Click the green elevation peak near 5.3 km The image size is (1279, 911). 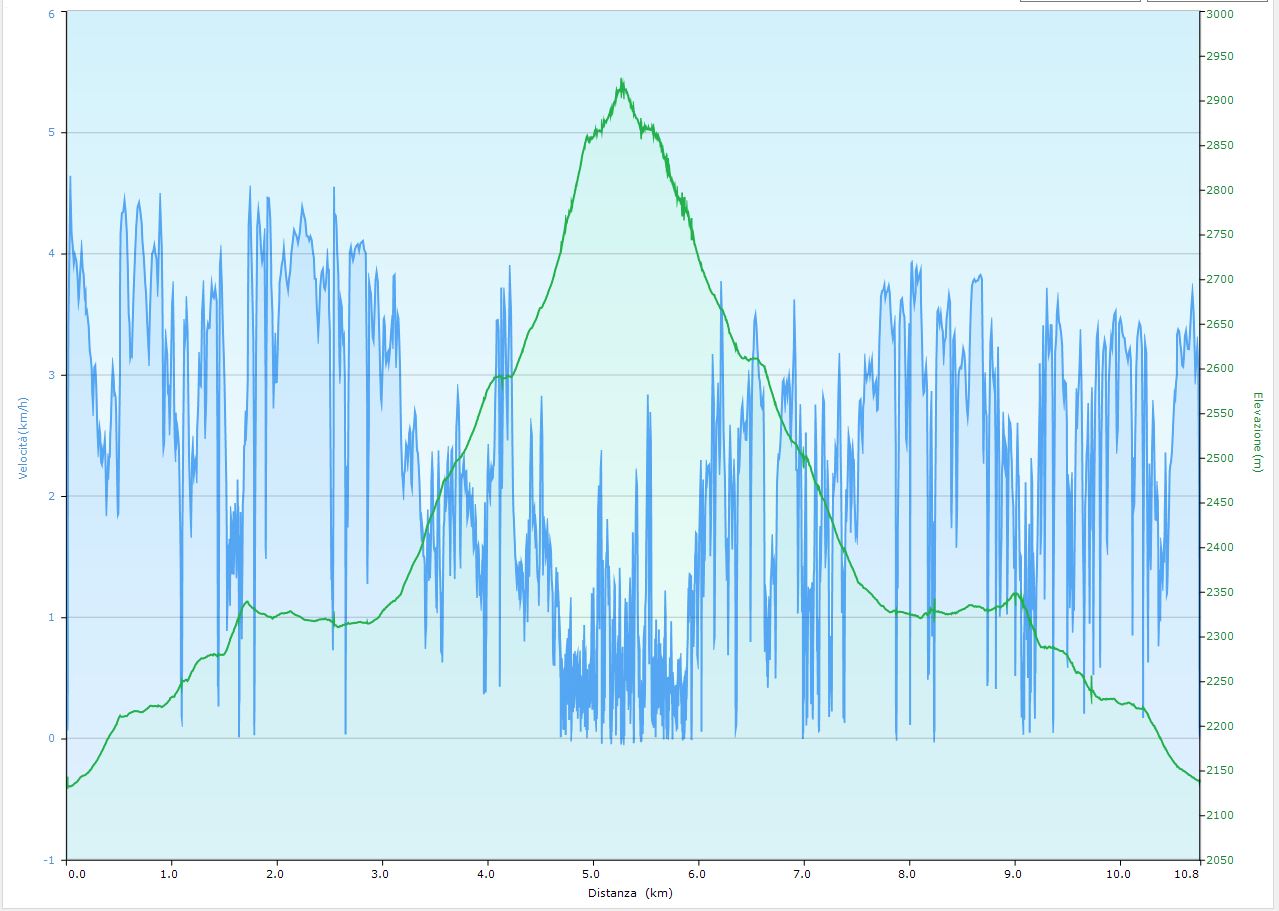(x=621, y=82)
